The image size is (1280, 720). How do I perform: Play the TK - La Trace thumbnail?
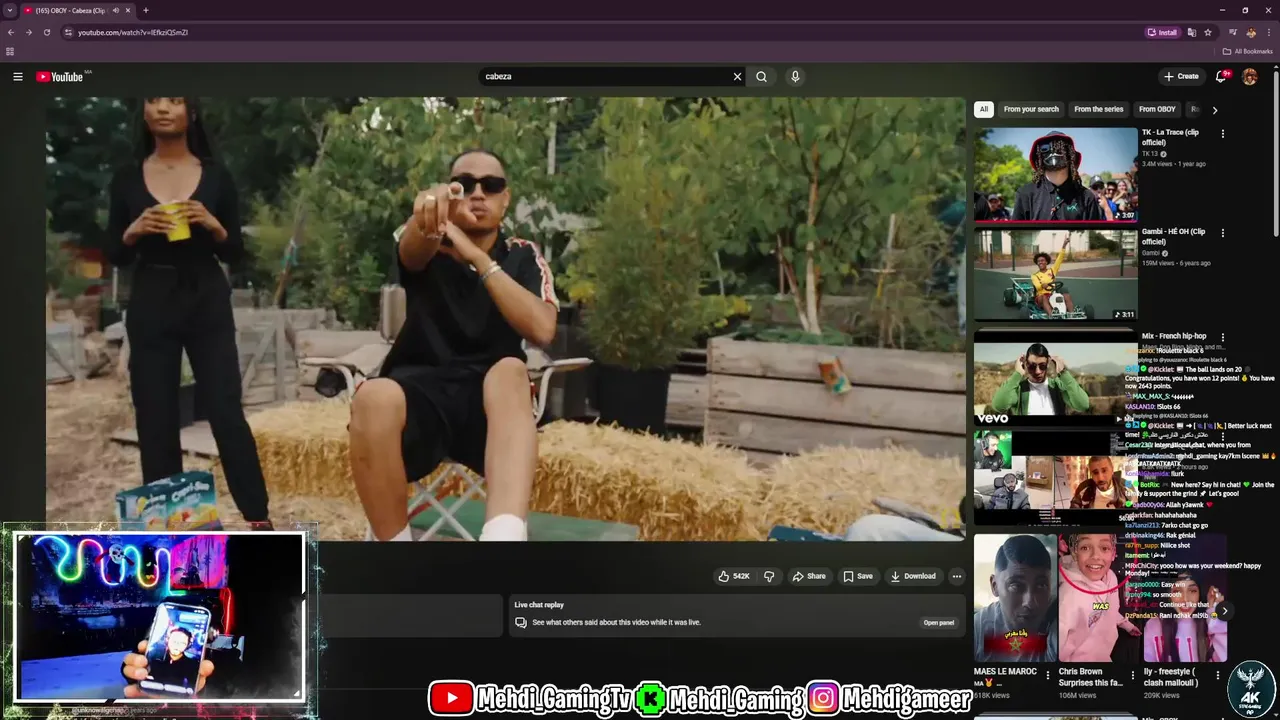1056,174
